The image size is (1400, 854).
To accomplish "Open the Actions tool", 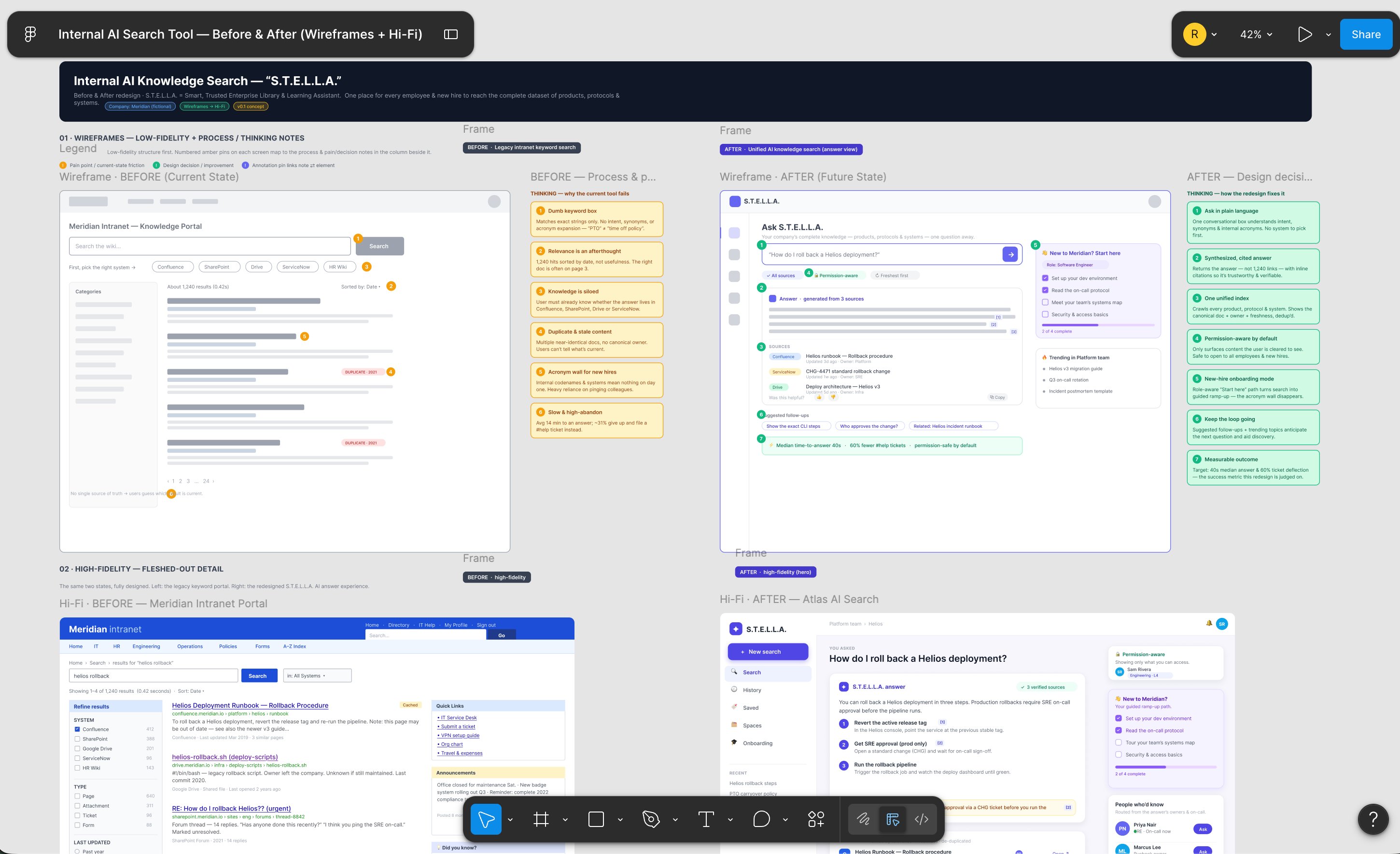I will click(816, 819).
